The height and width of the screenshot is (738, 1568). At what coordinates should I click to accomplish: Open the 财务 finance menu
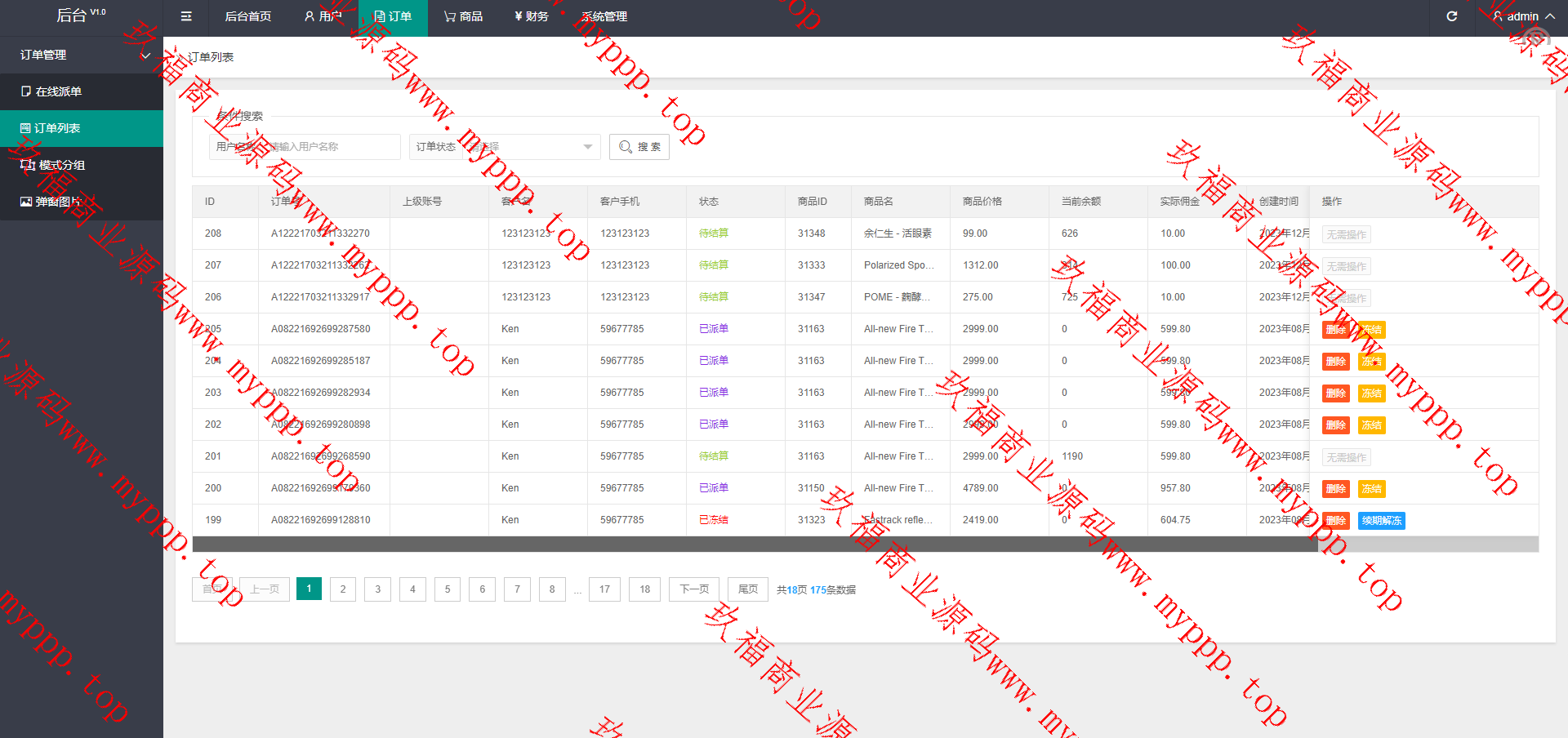point(532,16)
